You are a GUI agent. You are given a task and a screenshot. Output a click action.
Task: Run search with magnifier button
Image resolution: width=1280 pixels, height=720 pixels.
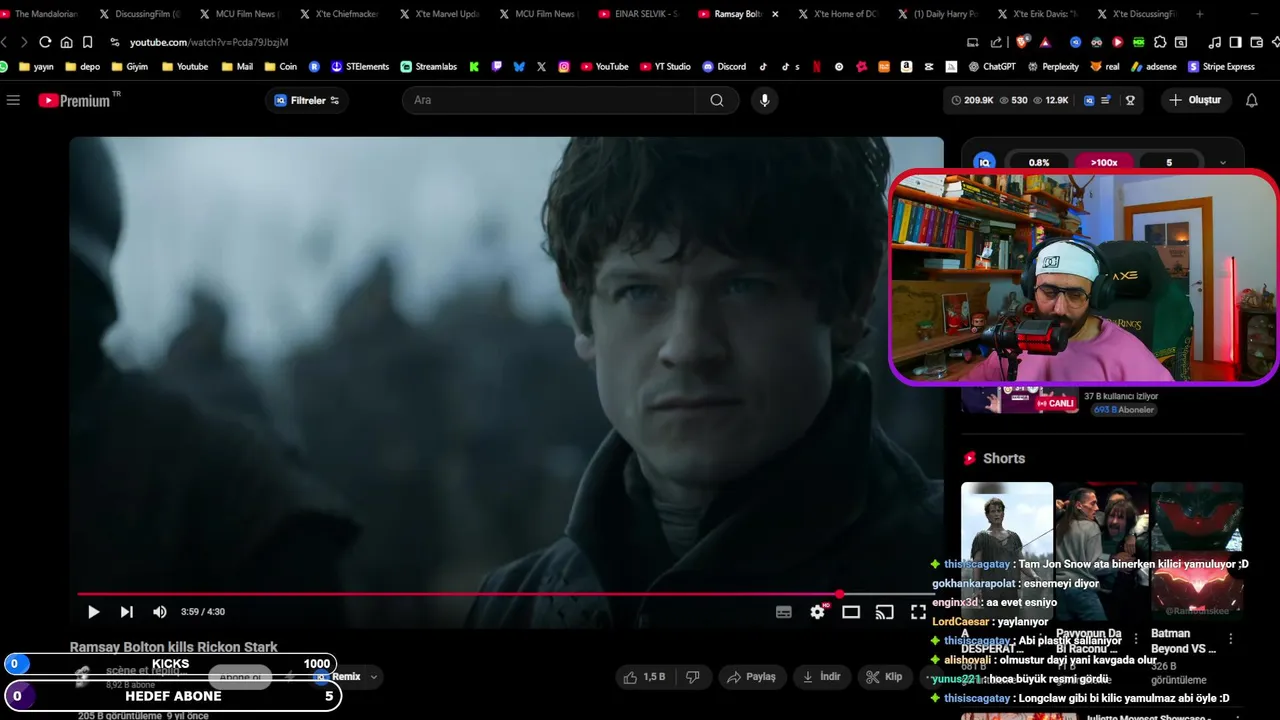[x=717, y=100]
